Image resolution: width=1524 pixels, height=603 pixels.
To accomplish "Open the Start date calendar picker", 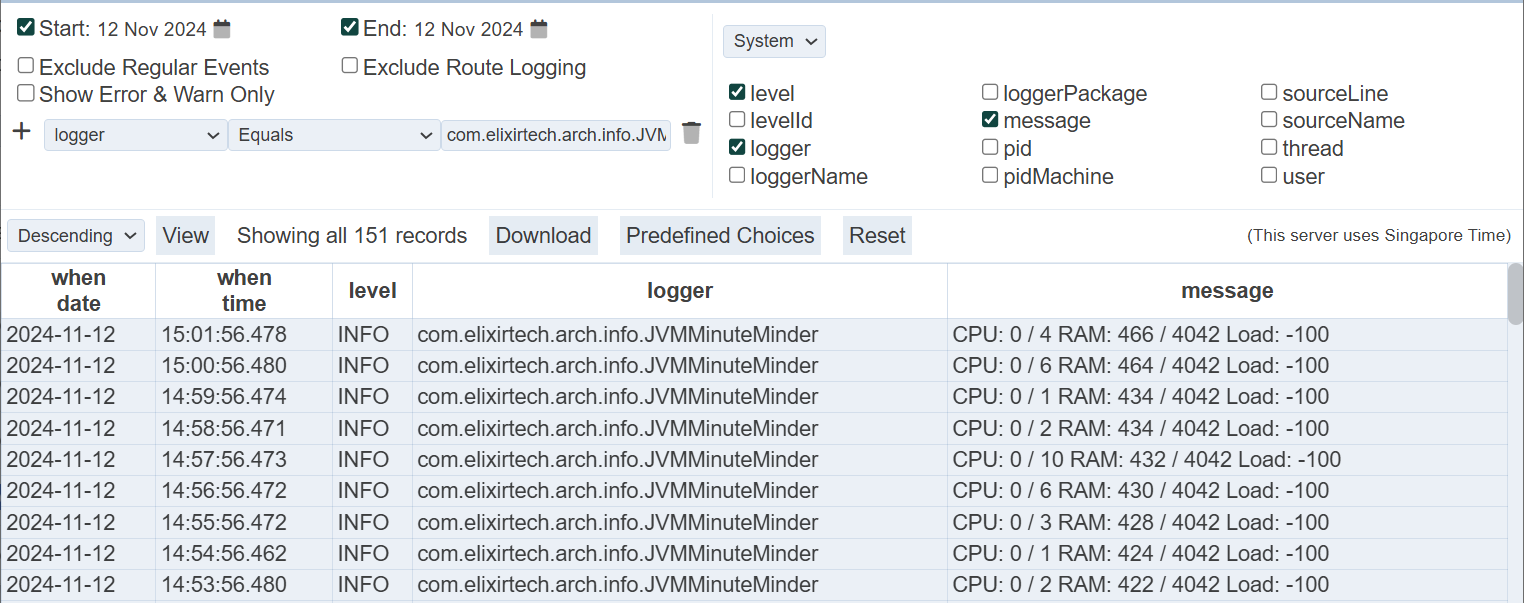I will pyautogui.click(x=222, y=29).
